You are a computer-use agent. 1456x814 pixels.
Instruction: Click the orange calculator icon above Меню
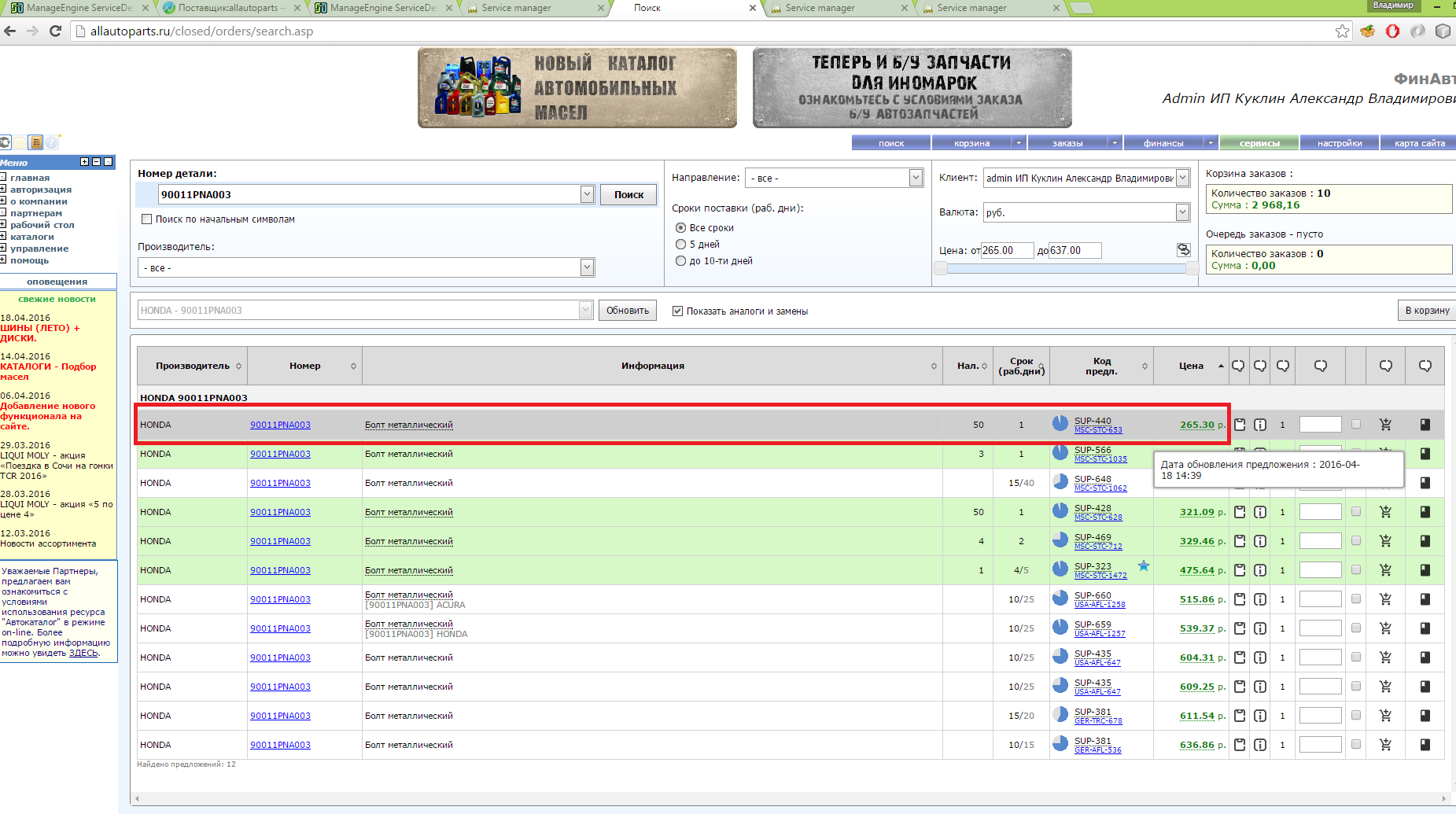click(35, 142)
